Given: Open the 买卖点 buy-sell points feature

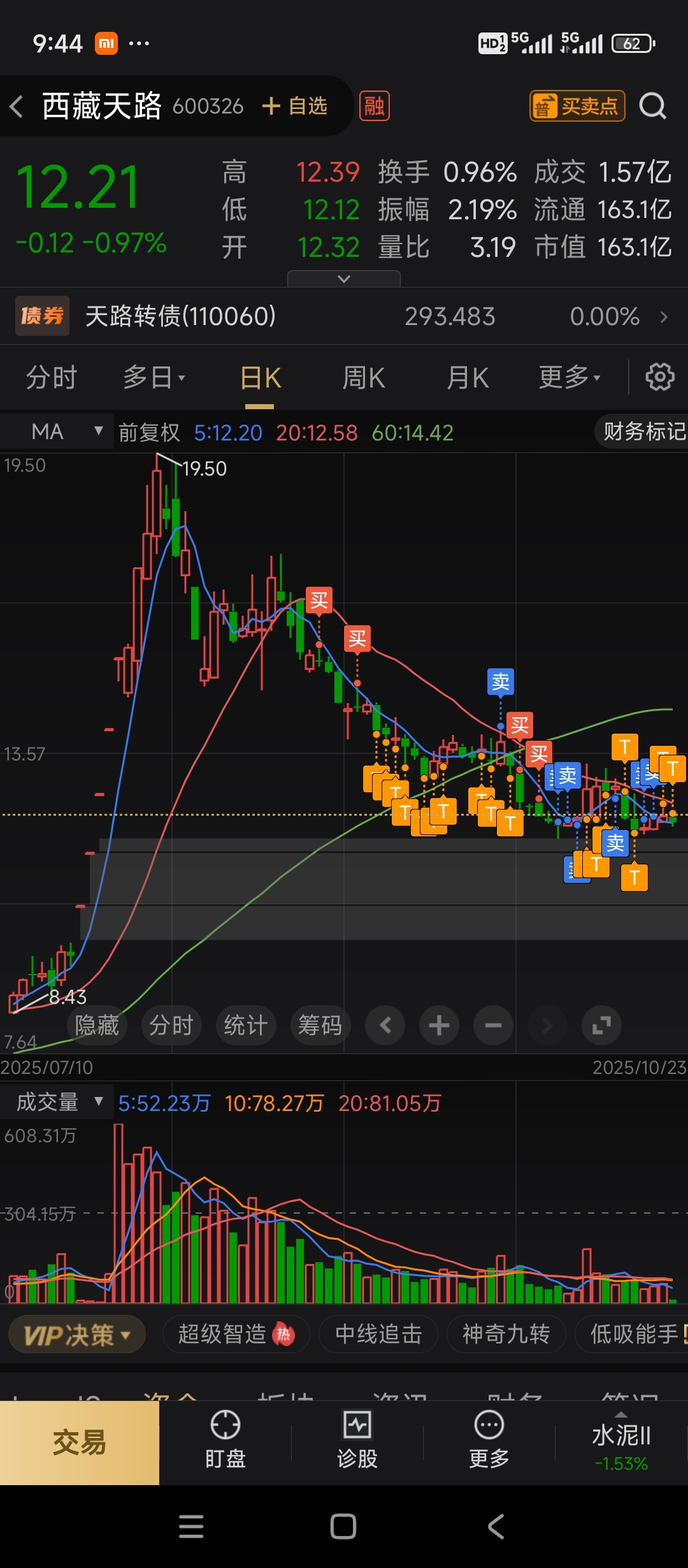Looking at the screenshot, I should point(577,106).
